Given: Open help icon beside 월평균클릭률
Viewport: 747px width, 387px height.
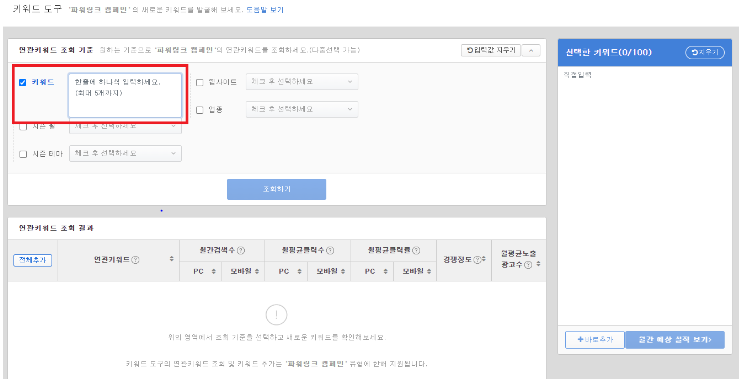Looking at the screenshot, I should point(416,250).
